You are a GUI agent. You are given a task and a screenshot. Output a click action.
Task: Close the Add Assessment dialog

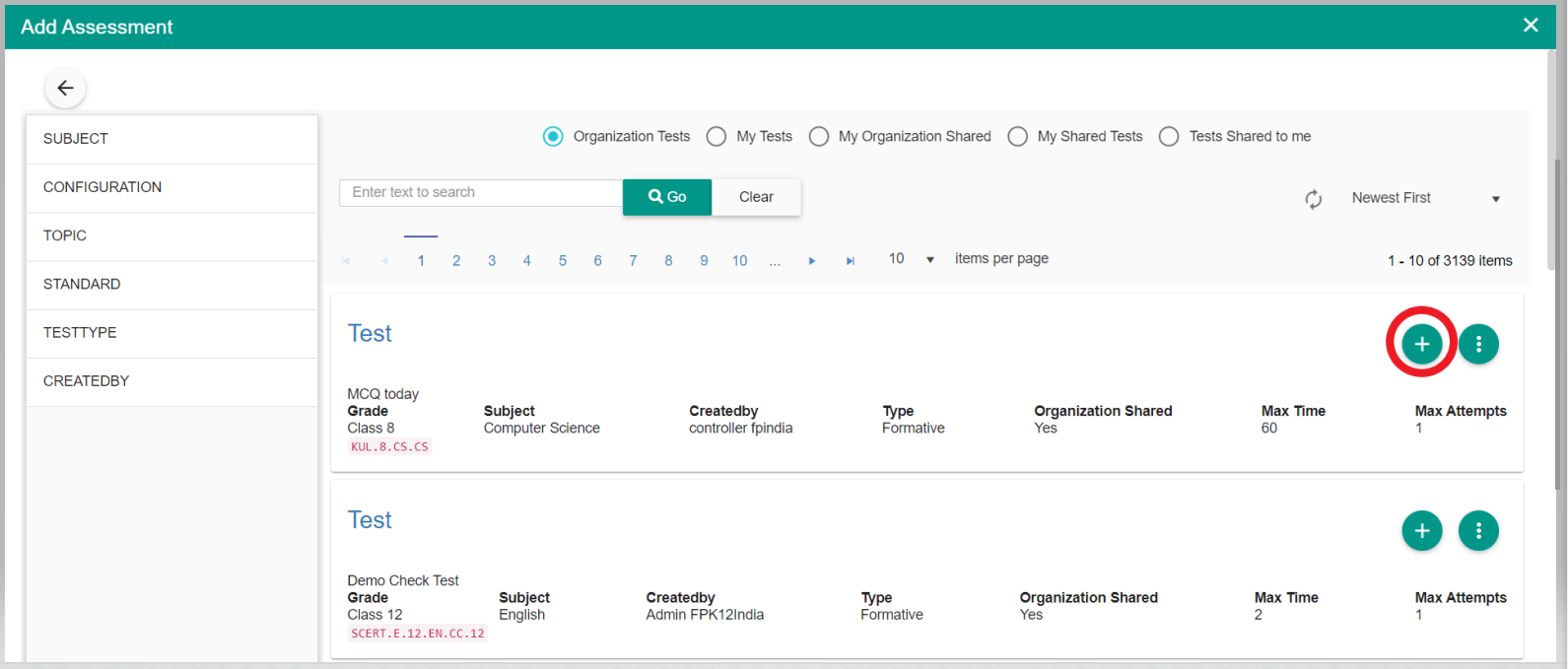pos(1530,26)
